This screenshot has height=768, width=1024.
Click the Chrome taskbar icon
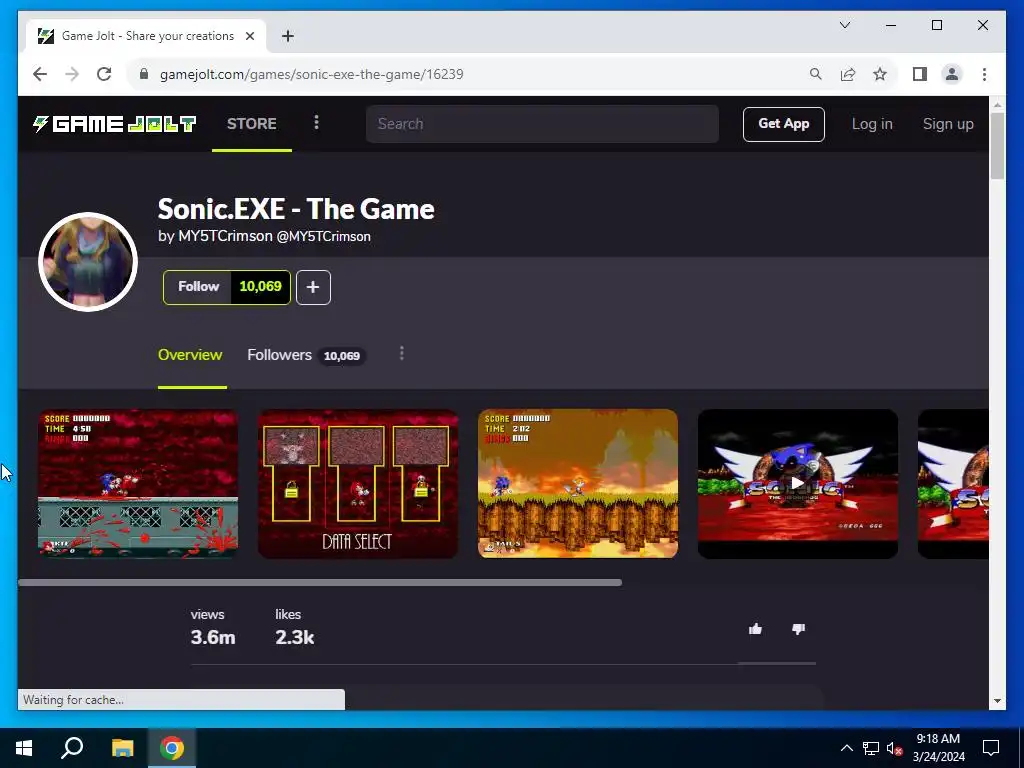point(172,748)
